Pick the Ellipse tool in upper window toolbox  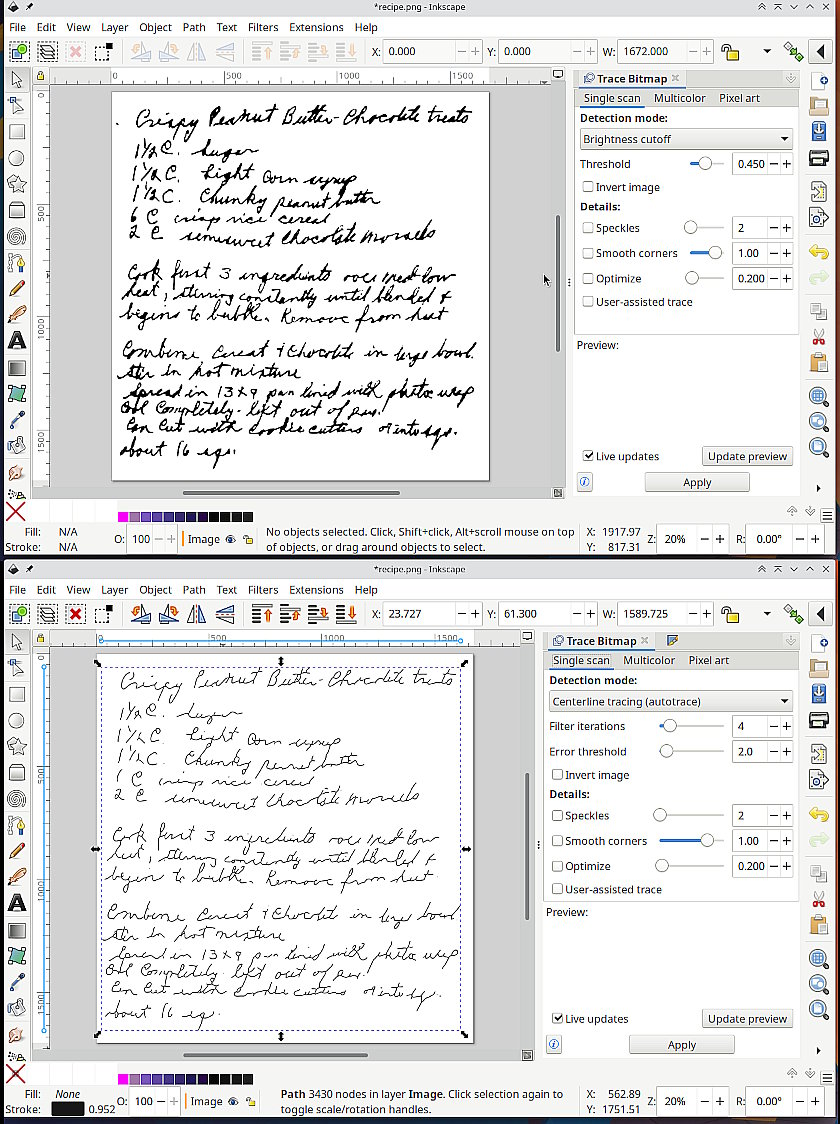point(16,158)
